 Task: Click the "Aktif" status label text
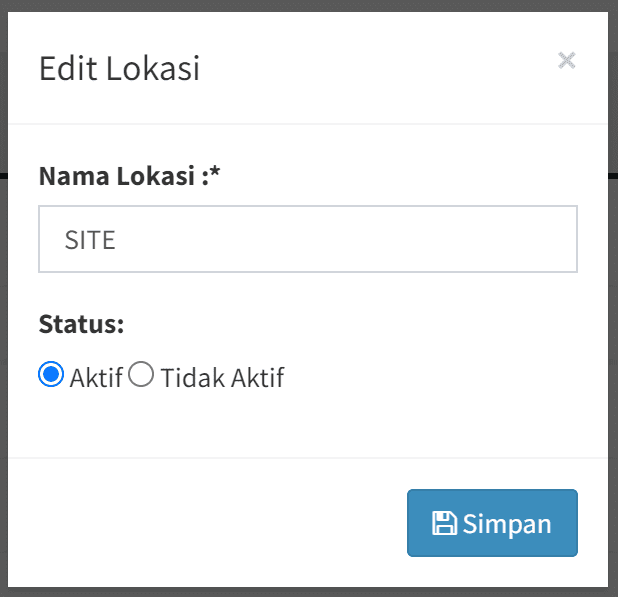96,378
